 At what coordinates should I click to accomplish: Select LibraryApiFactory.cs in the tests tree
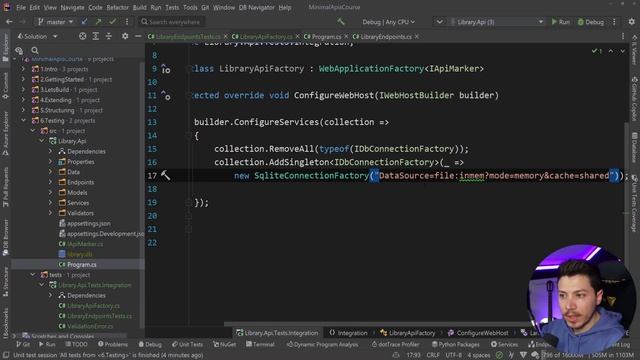[93, 306]
